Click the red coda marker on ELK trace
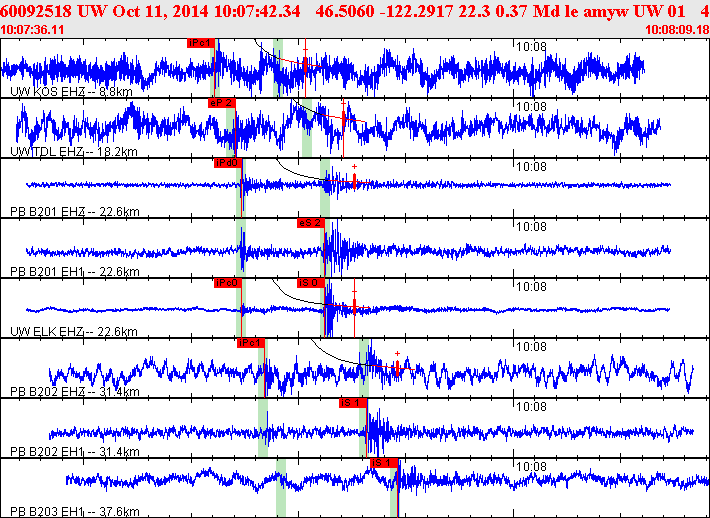Viewport: 710px width, 518px height. 355,306
